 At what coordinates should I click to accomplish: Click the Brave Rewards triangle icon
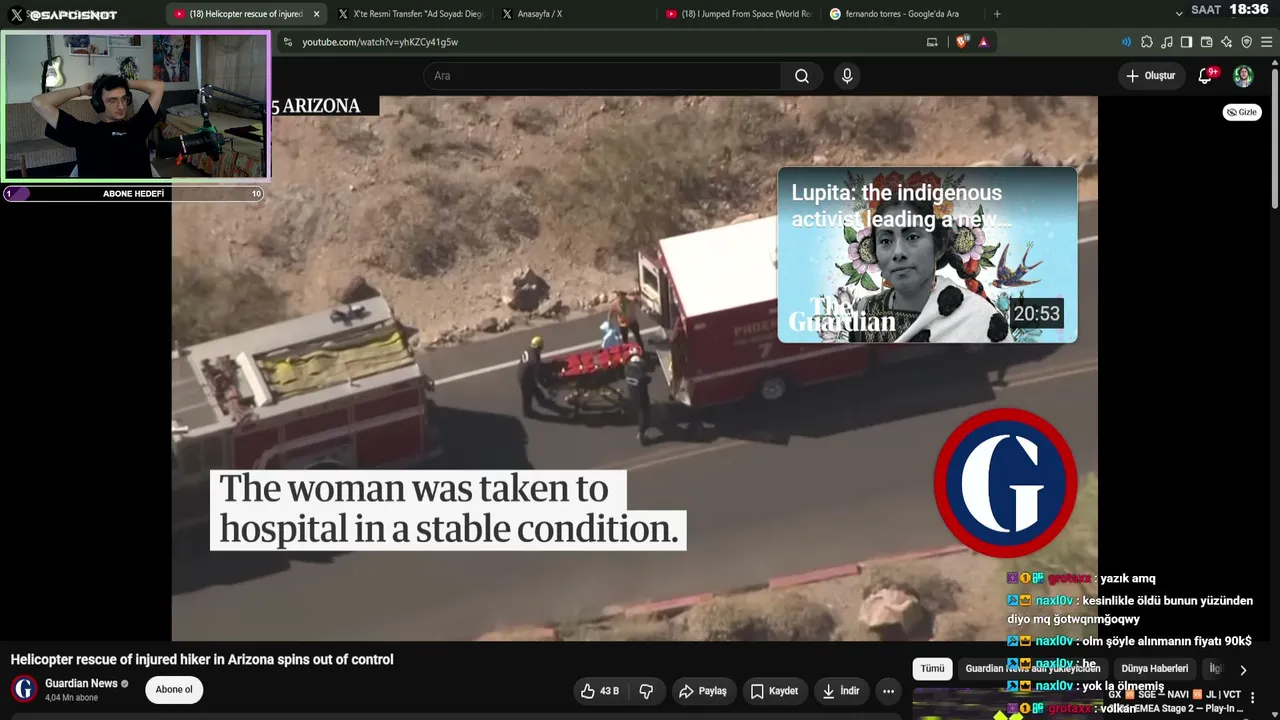point(984,42)
